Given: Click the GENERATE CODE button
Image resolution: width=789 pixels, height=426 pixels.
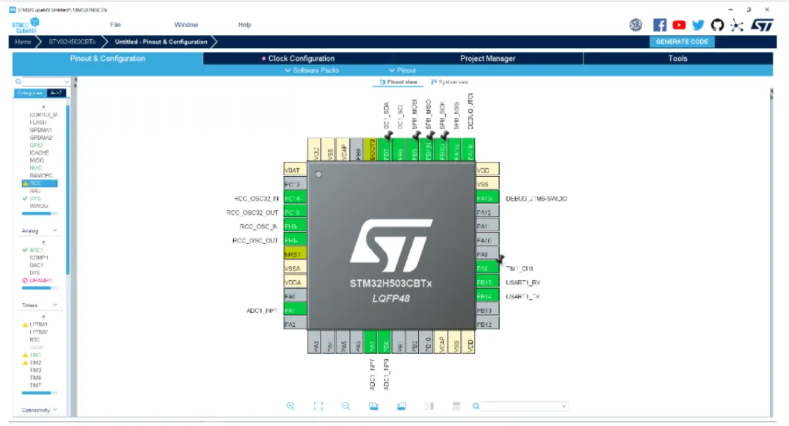Looking at the screenshot, I should (x=682, y=42).
